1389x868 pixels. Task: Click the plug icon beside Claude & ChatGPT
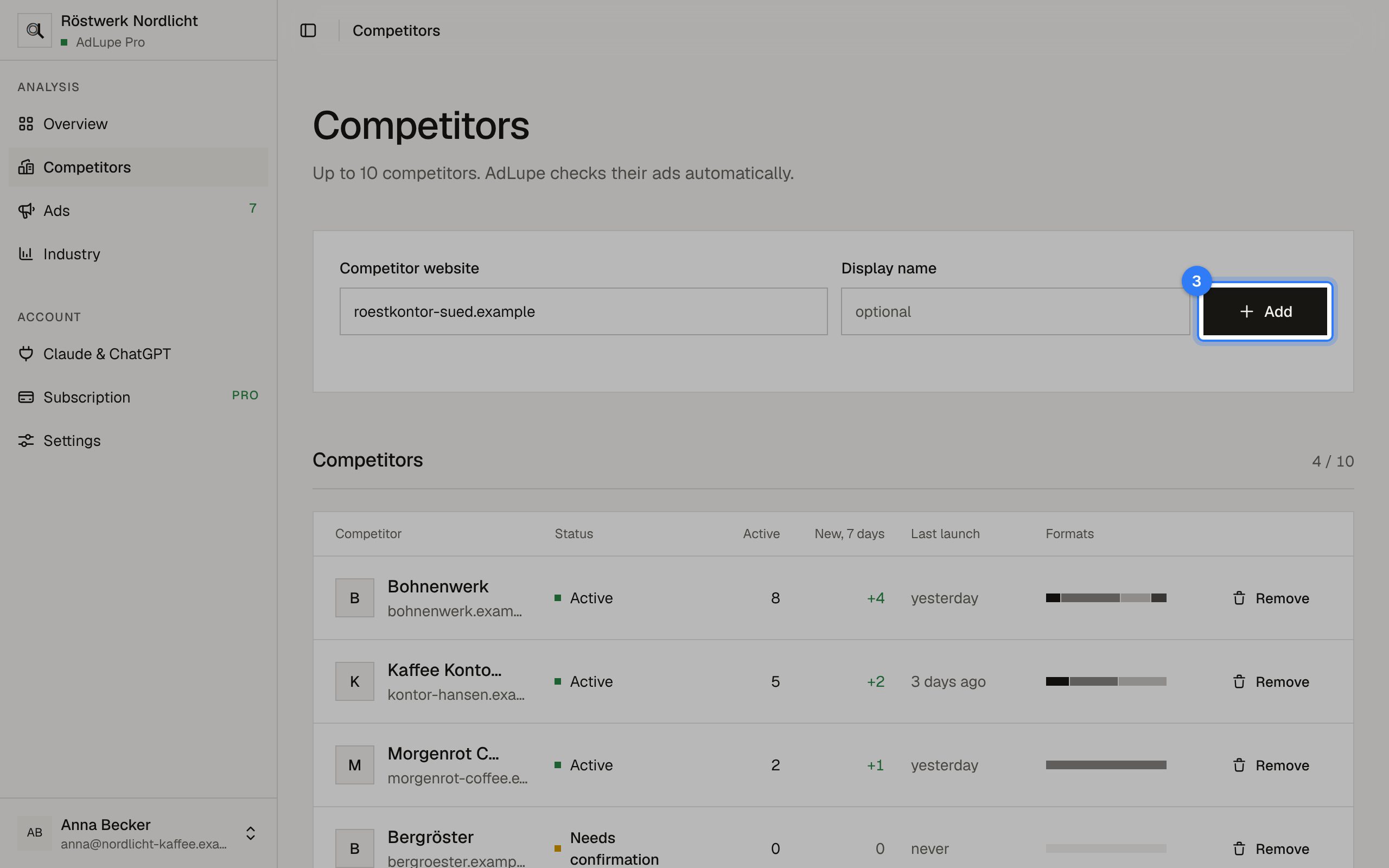click(x=26, y=354)
